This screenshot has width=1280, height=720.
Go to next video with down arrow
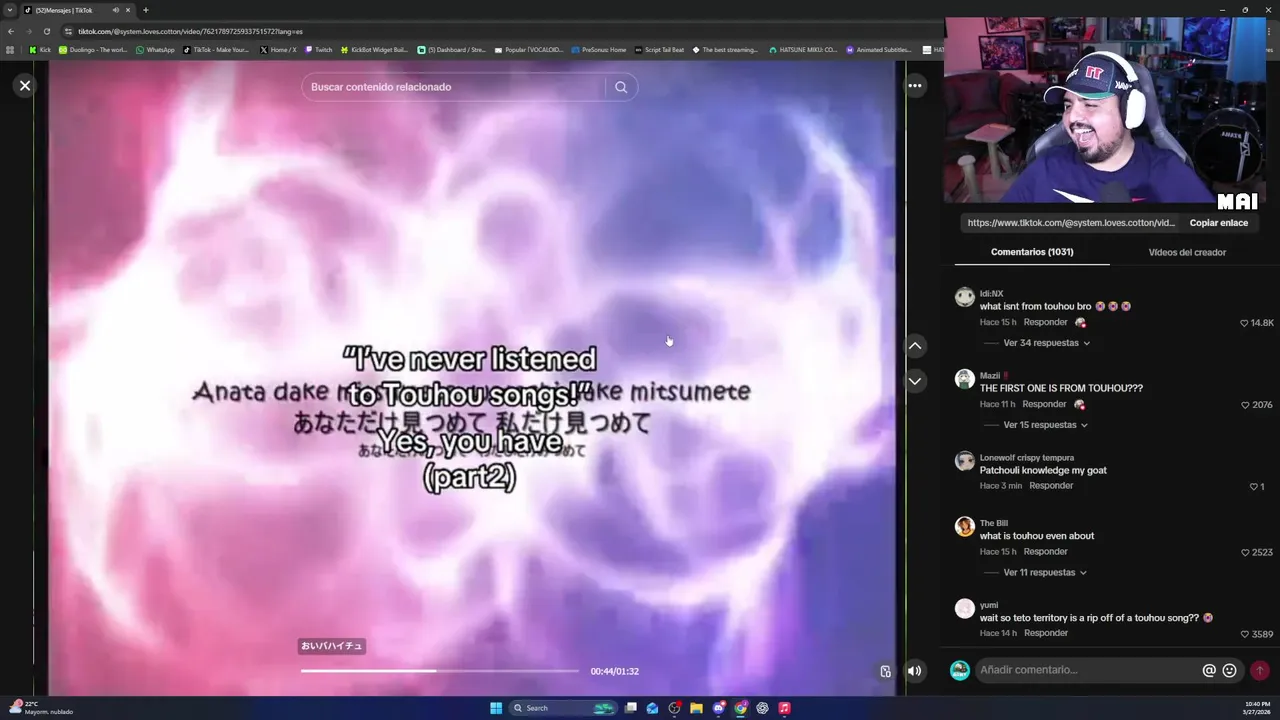(915, 381)
